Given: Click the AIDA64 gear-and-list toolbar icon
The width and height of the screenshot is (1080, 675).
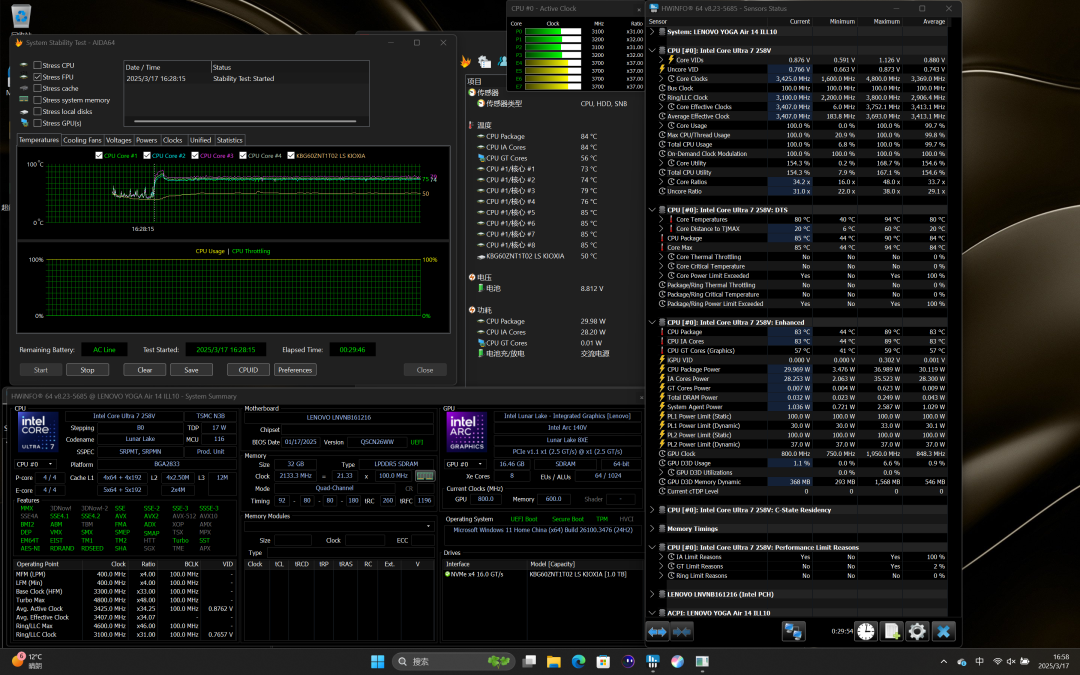Looking at the screenshot, I should click(x=484, y=62).
